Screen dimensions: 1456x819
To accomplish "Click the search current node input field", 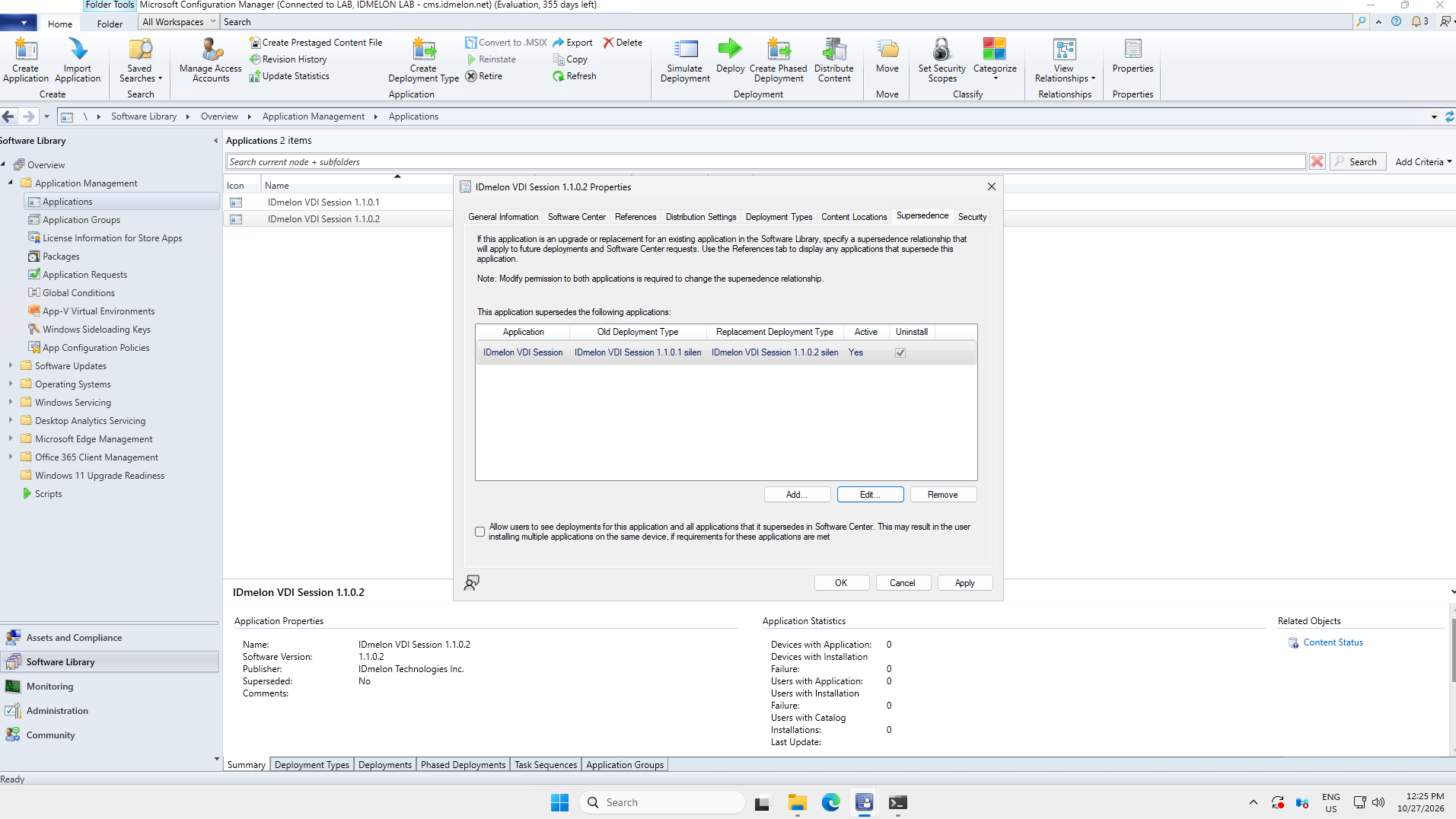I will [x=766, y=161].
